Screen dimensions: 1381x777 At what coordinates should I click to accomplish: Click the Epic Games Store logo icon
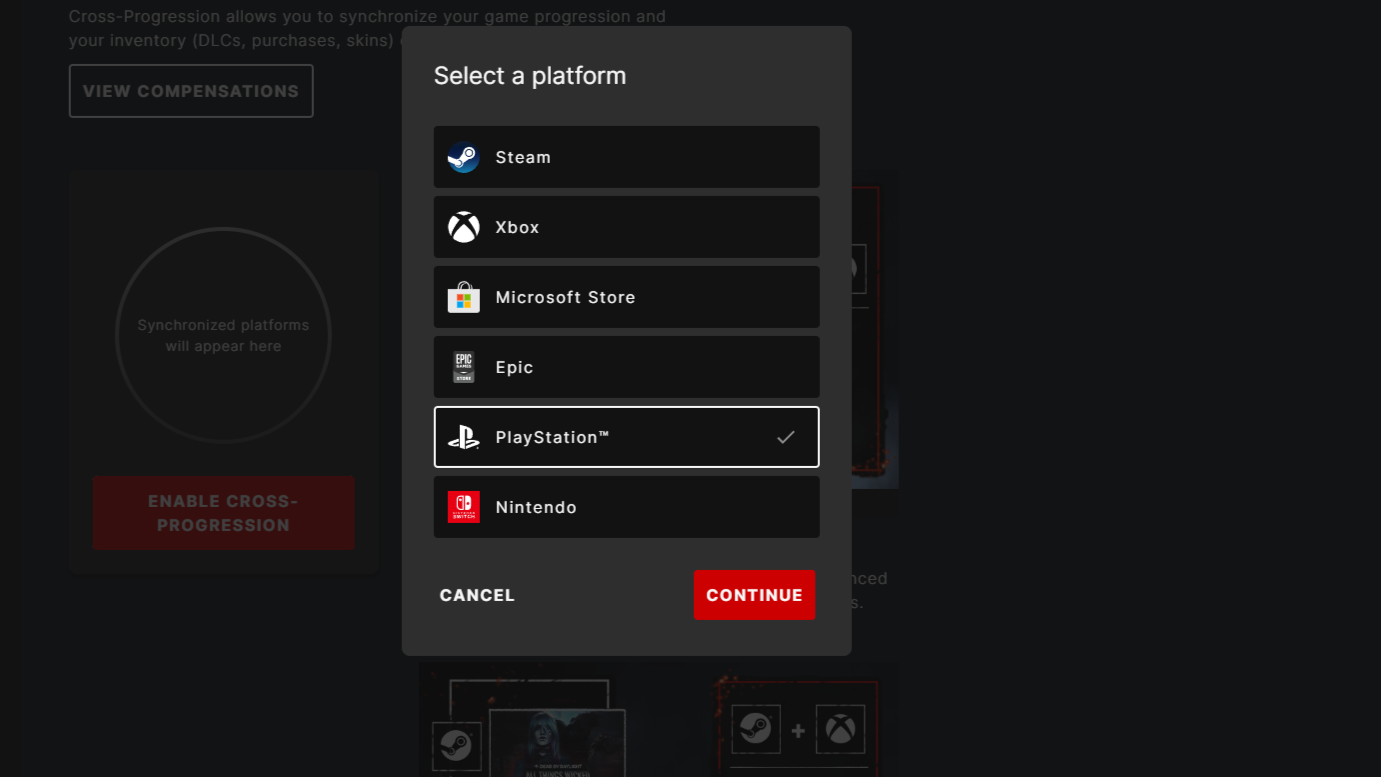(463, 367)
